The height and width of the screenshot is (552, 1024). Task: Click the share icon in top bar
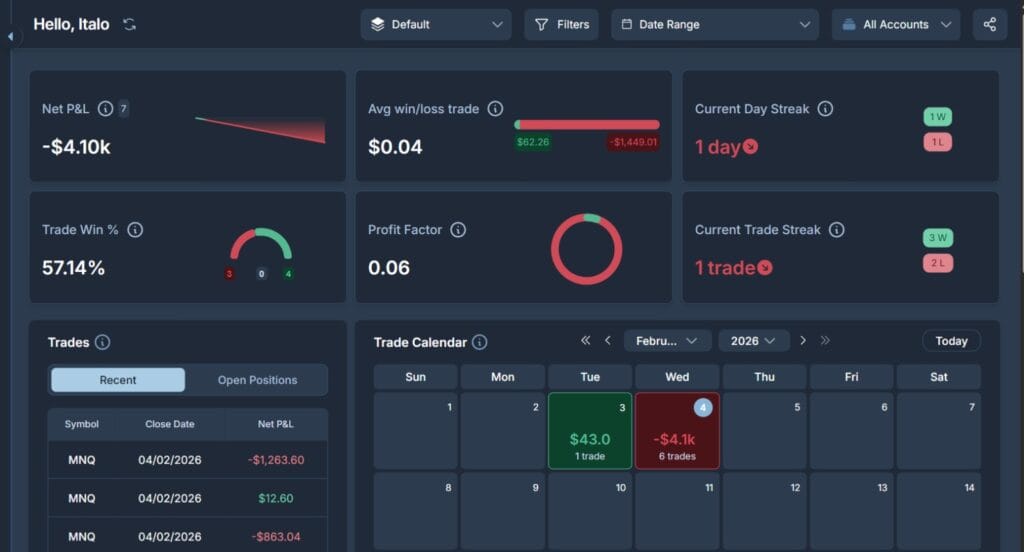pyautogui.click(x=989, y=24)
